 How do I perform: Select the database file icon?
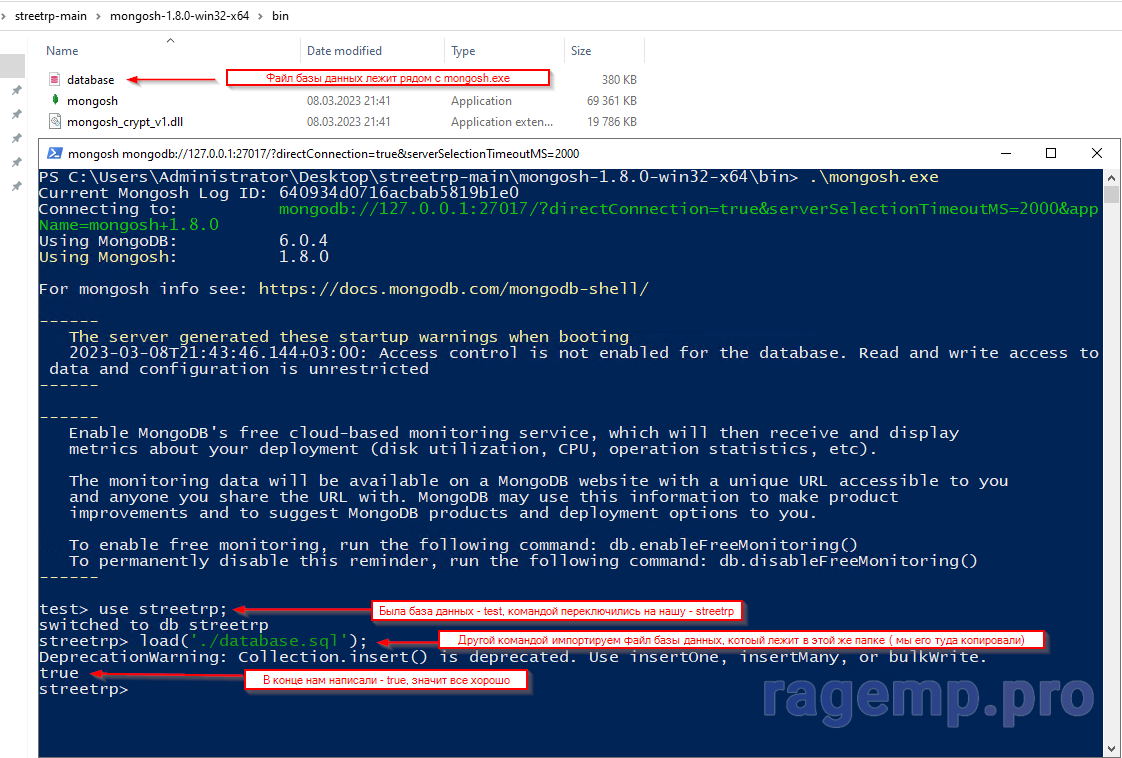tap(54, 79)
